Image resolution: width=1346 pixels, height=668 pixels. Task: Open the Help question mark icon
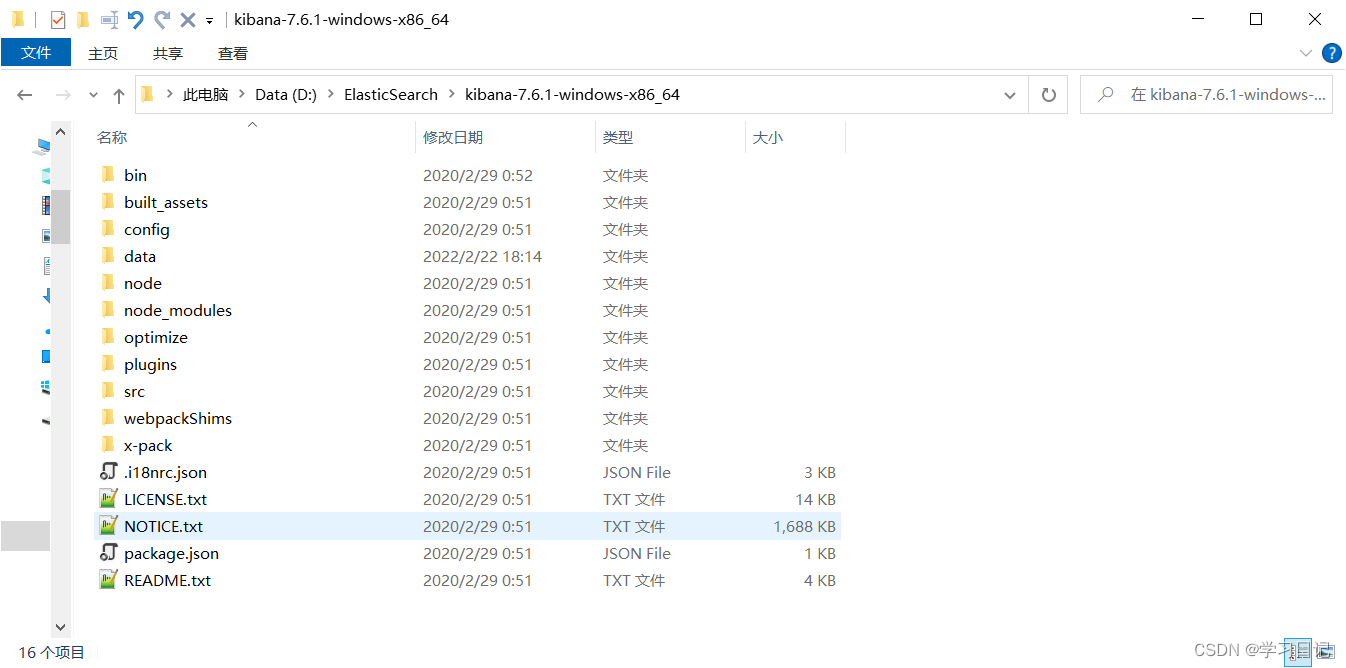1331,53
